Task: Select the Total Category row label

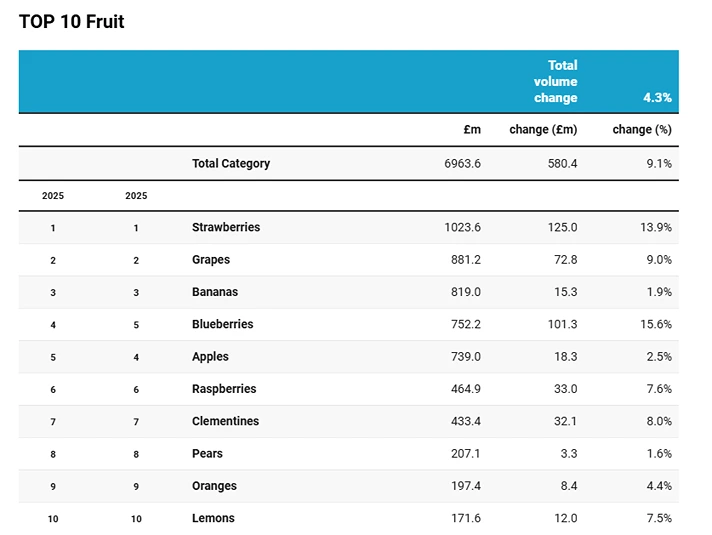Action: [x=230, y=163]
